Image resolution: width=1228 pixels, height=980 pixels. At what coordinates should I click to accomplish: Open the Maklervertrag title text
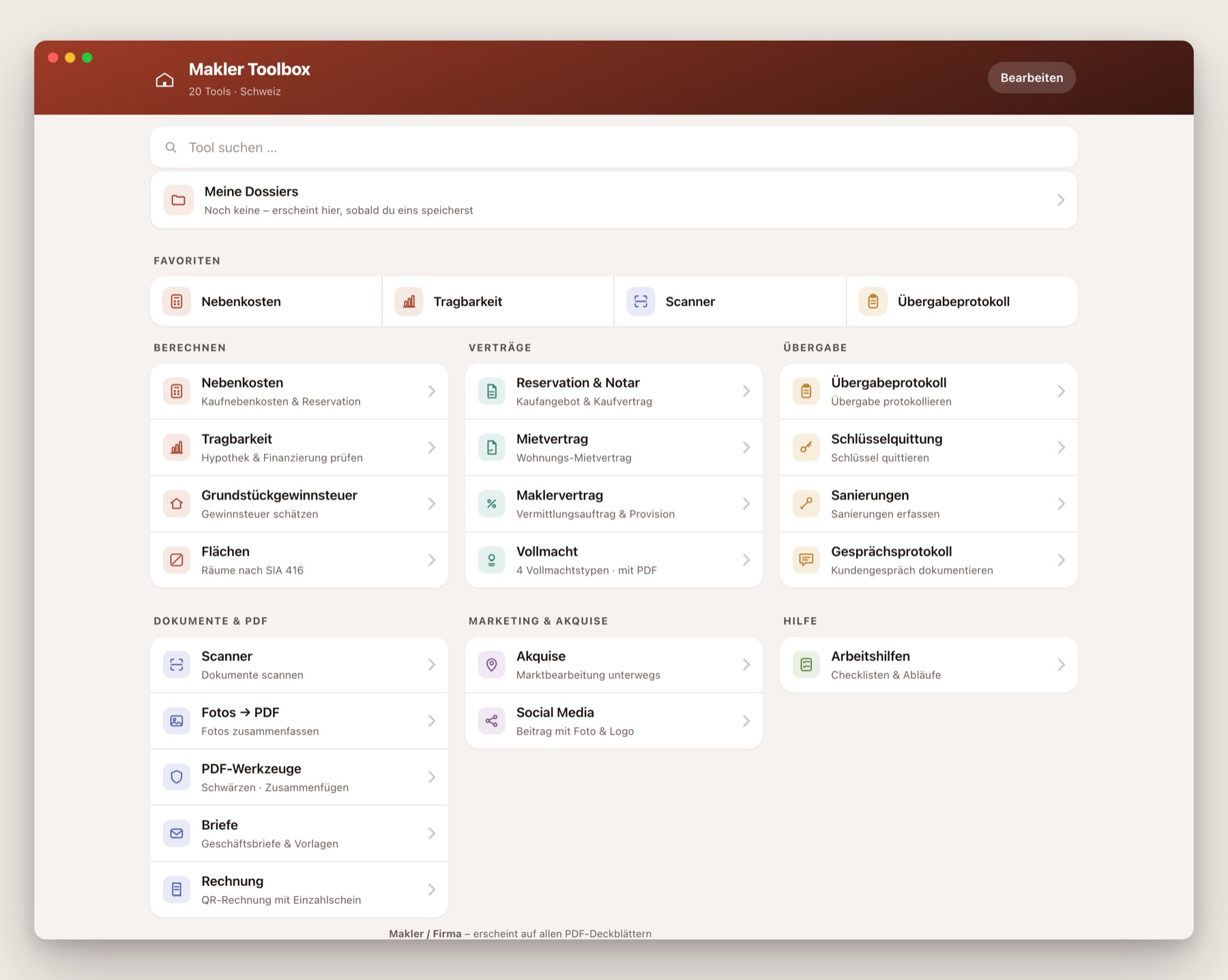[559, 495]
